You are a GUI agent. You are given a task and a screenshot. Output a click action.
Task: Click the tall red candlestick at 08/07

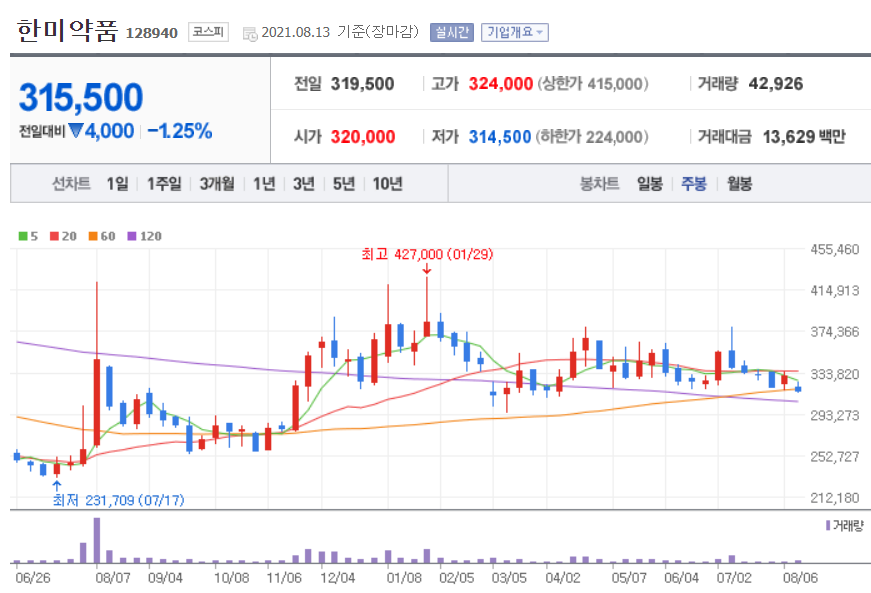coord(97,403)
